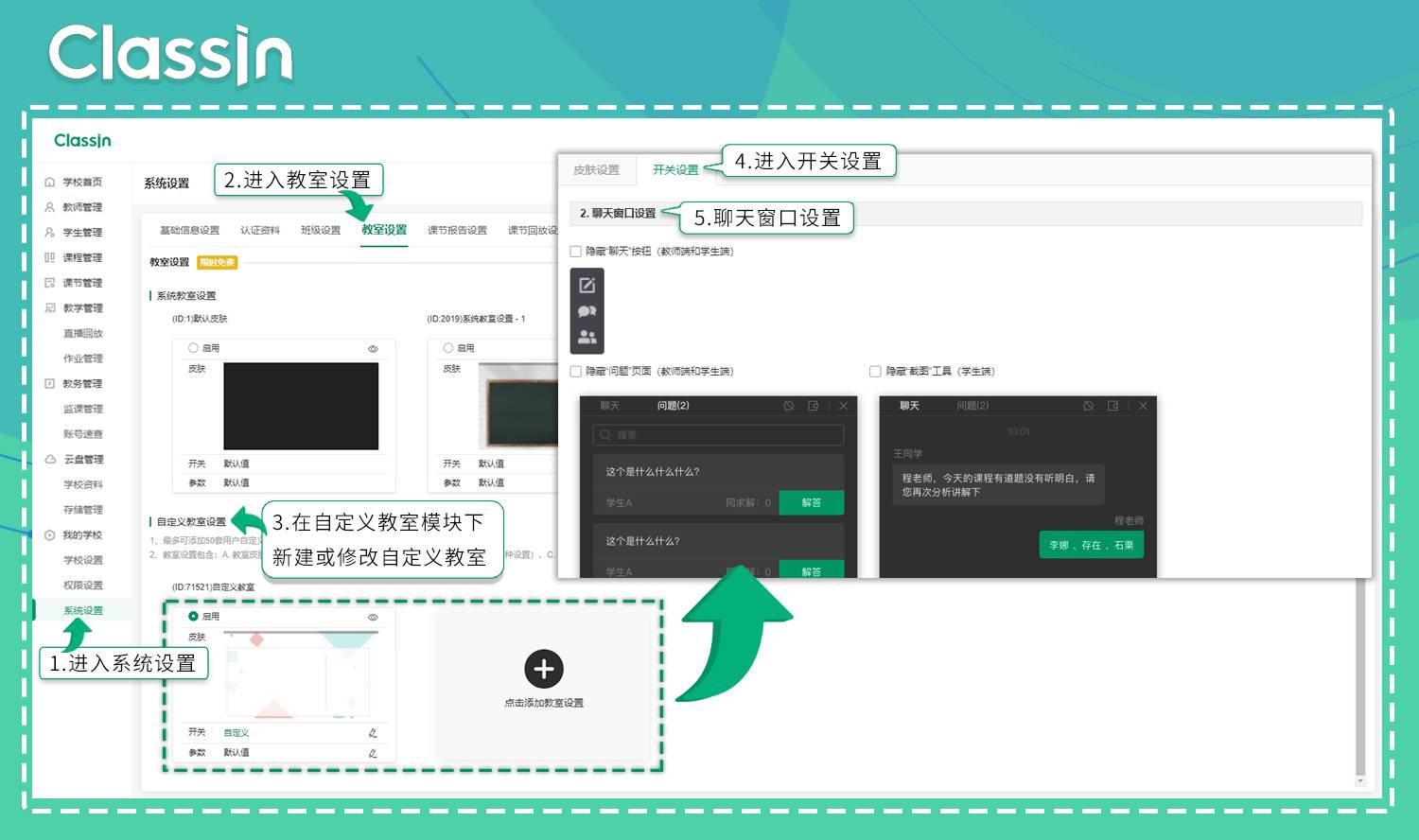1419x840 pixels.
Task: Open 权限设置 in the sidebar
Action: pyautogui.click(x=82, y=585)
